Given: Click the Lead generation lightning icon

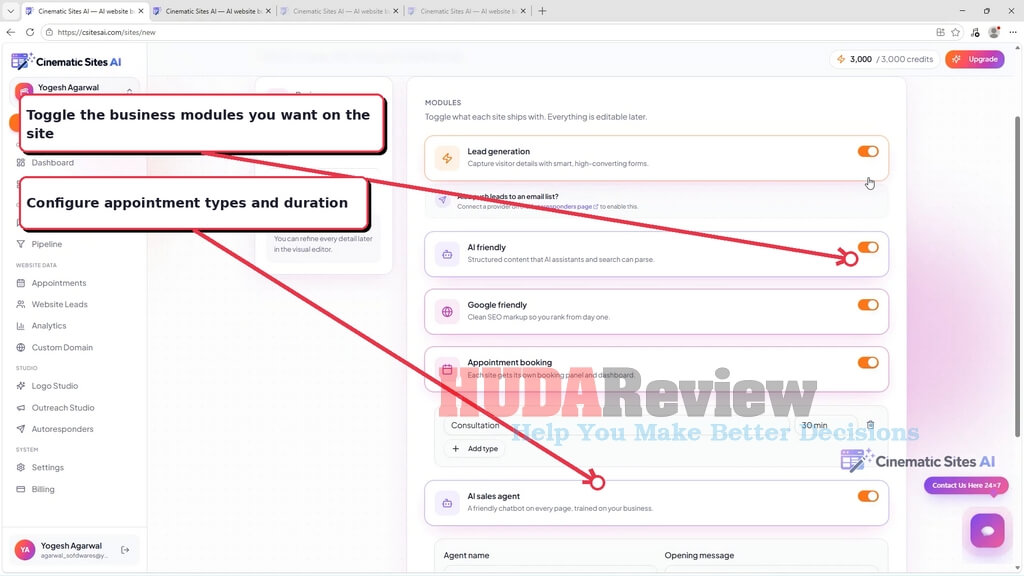Looking at the screenshot, I should 447,158.
